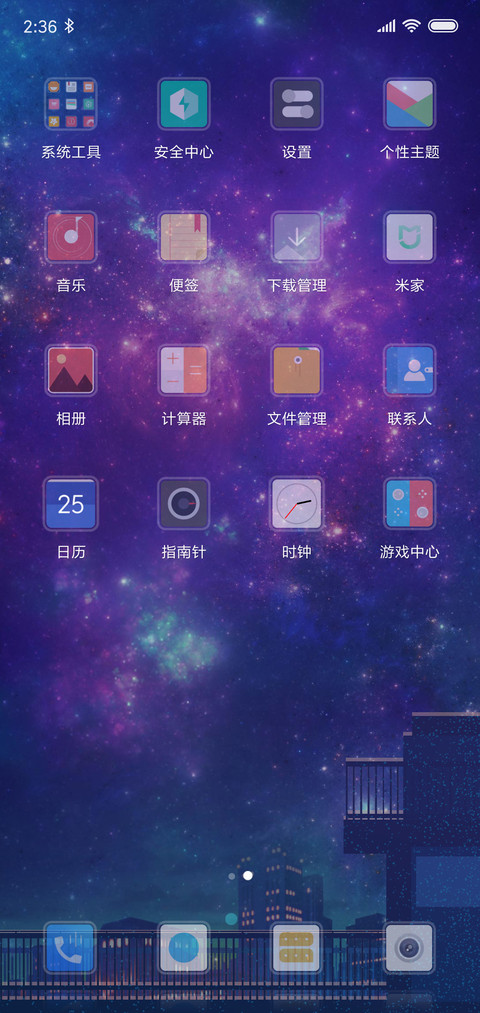This screenshot has height=1013, width=480.
Task: Tap the 便签 label text
Action: [x=184, y=286]
